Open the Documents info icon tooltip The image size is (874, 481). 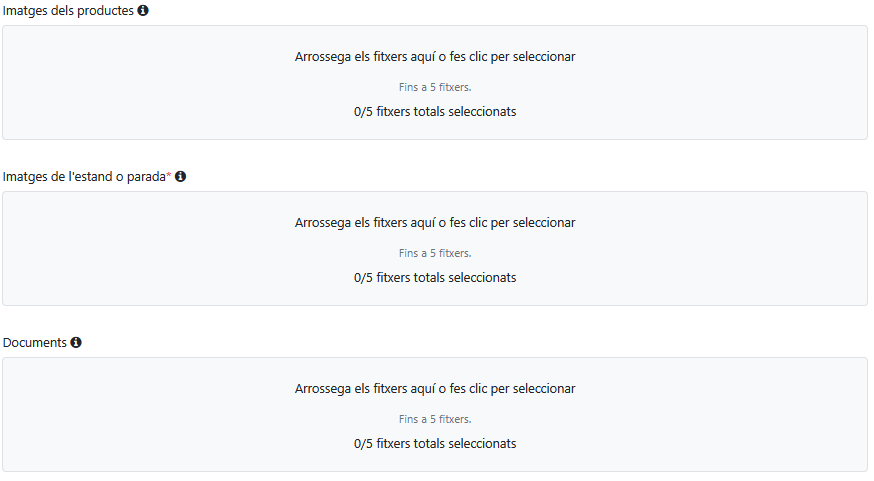(76, 342)
